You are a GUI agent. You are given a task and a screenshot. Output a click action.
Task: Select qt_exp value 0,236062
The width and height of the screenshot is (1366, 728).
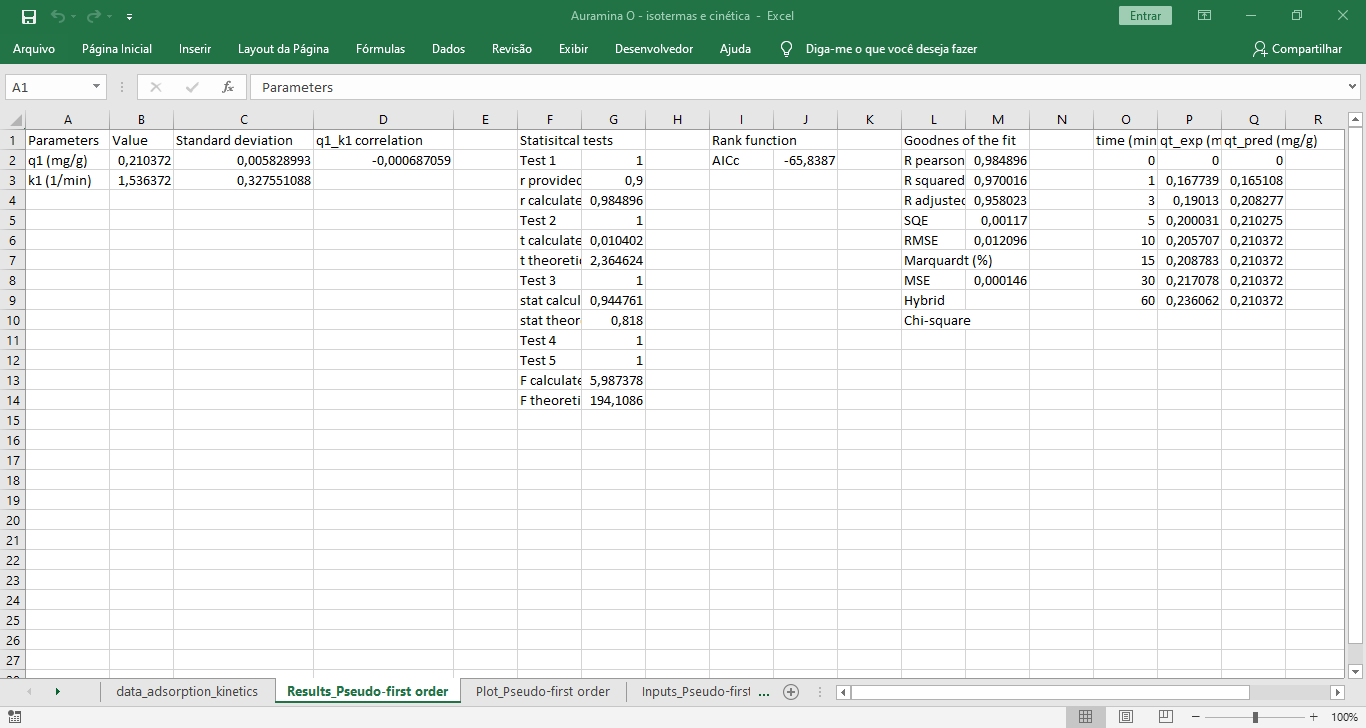point(1189,300)
